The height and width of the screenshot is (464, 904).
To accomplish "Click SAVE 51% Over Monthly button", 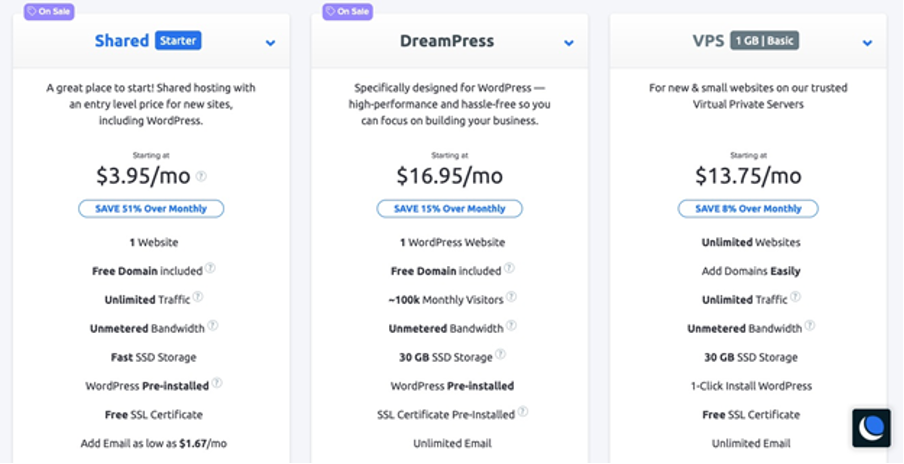I will (151, 209).
